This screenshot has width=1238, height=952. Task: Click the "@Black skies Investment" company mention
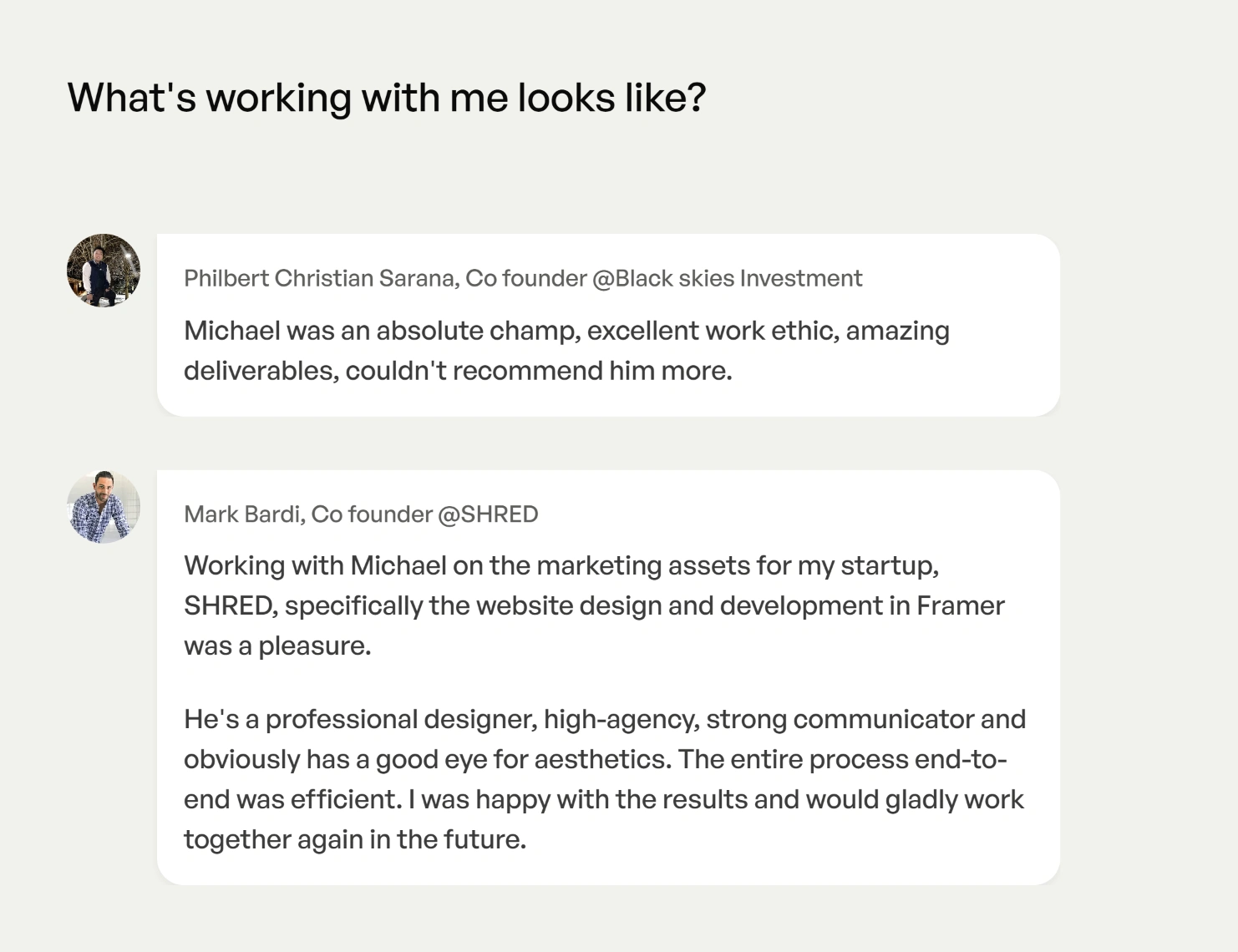(x=727, y=278)
